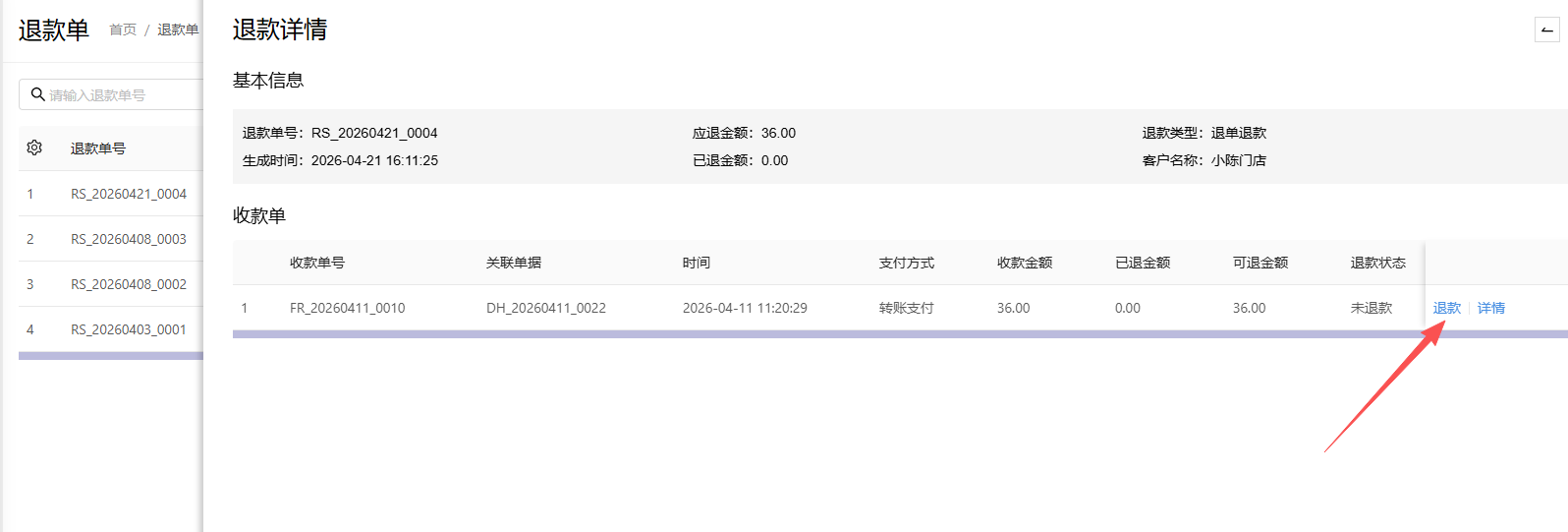Click receipt number FR_20260411_0010
The width and height of the screenshot is (1568, 532).
tap(348, 308)
